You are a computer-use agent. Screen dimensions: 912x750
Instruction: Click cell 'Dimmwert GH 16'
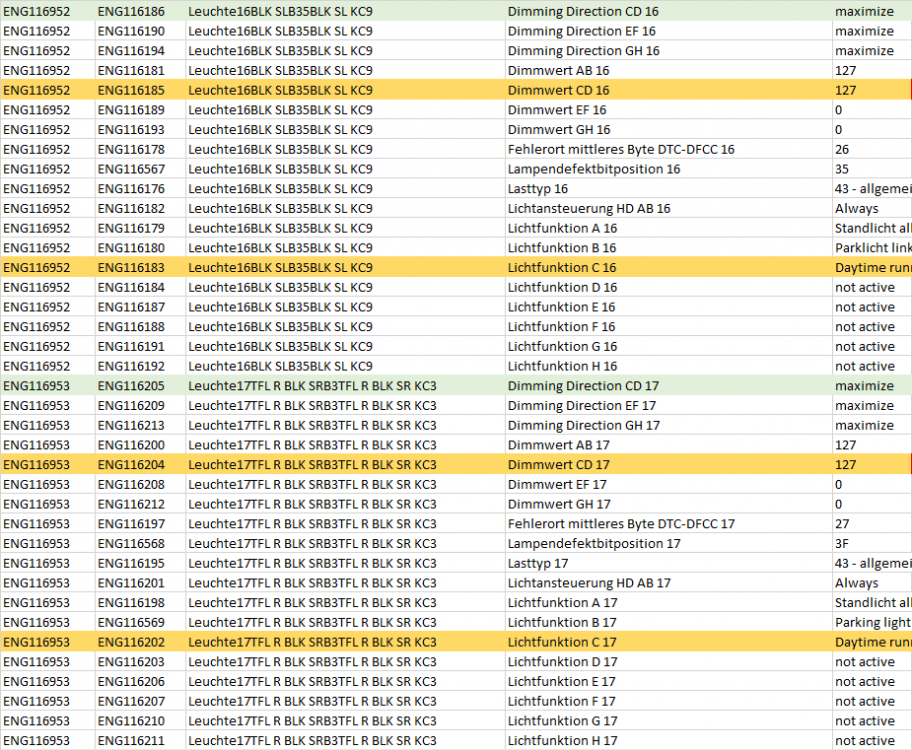click(668, 130)
